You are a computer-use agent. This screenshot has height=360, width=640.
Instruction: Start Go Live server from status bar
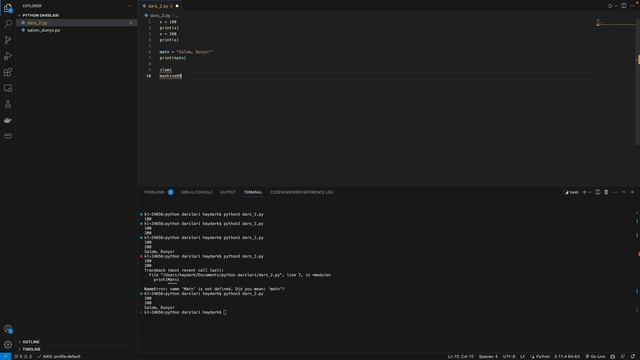point(595,356)
